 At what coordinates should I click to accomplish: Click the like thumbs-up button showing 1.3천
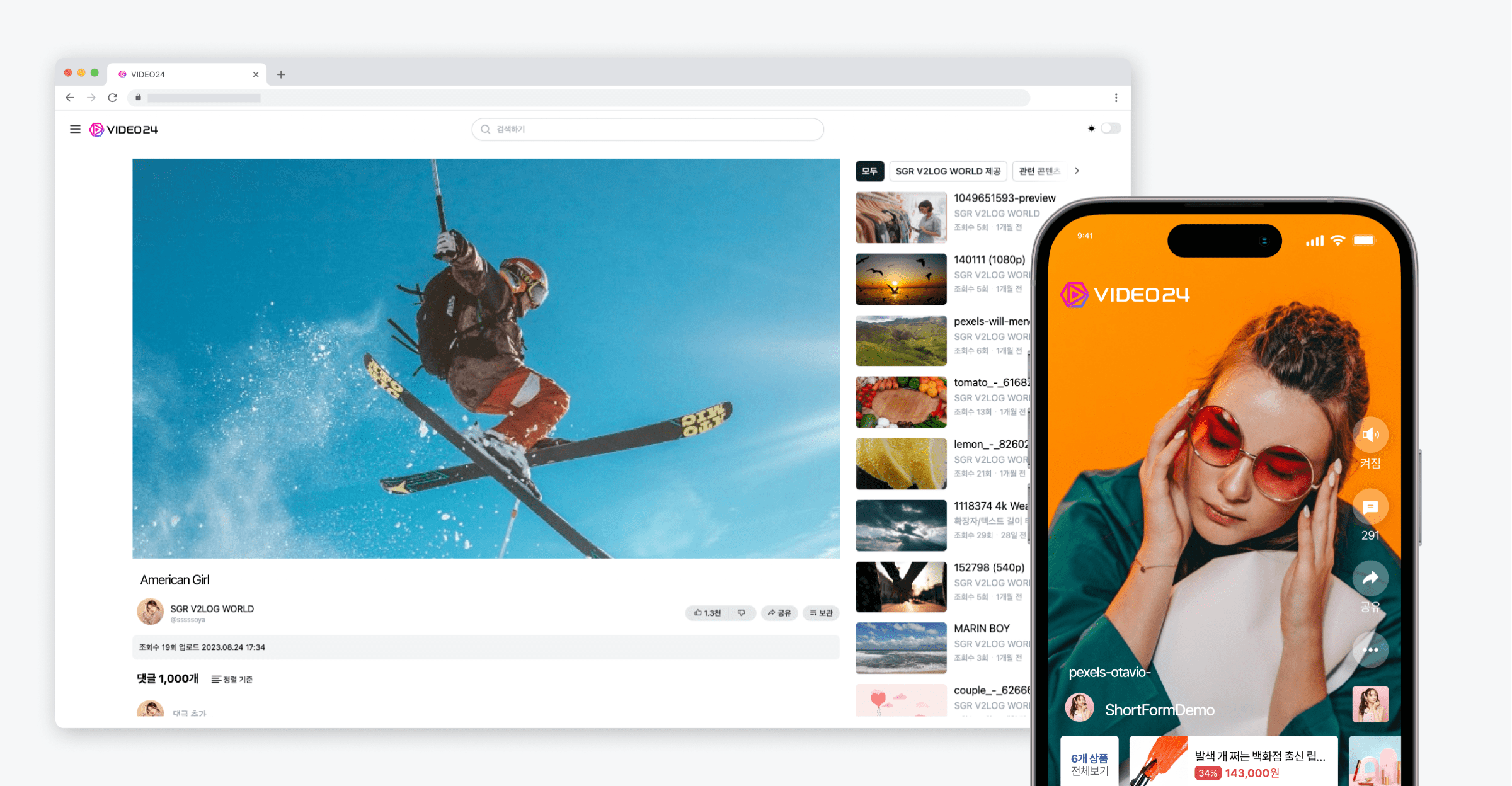pyautogui.click(x=707, y=613)
